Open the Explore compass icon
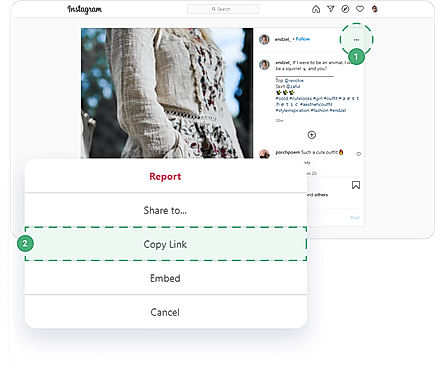This screenshot has width=435, height=368. 345,9
